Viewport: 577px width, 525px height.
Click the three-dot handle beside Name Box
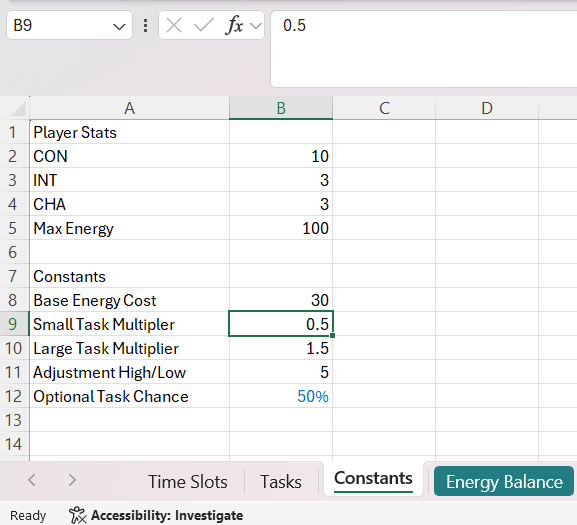[x=146, y=25]
